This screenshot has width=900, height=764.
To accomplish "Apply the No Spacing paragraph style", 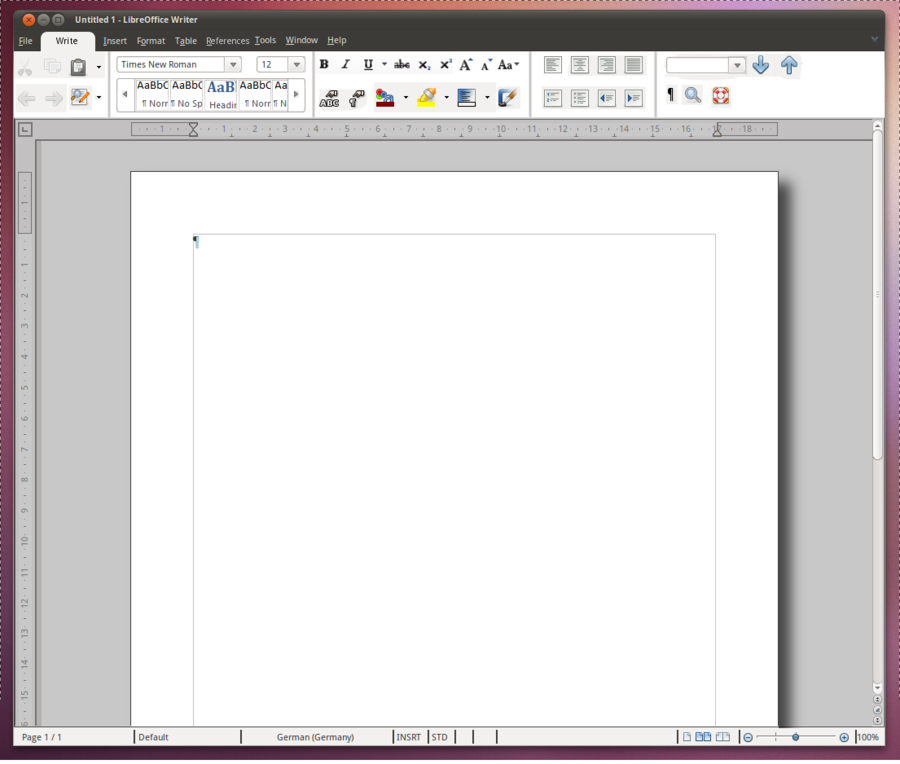I will (x=187, y=94).
